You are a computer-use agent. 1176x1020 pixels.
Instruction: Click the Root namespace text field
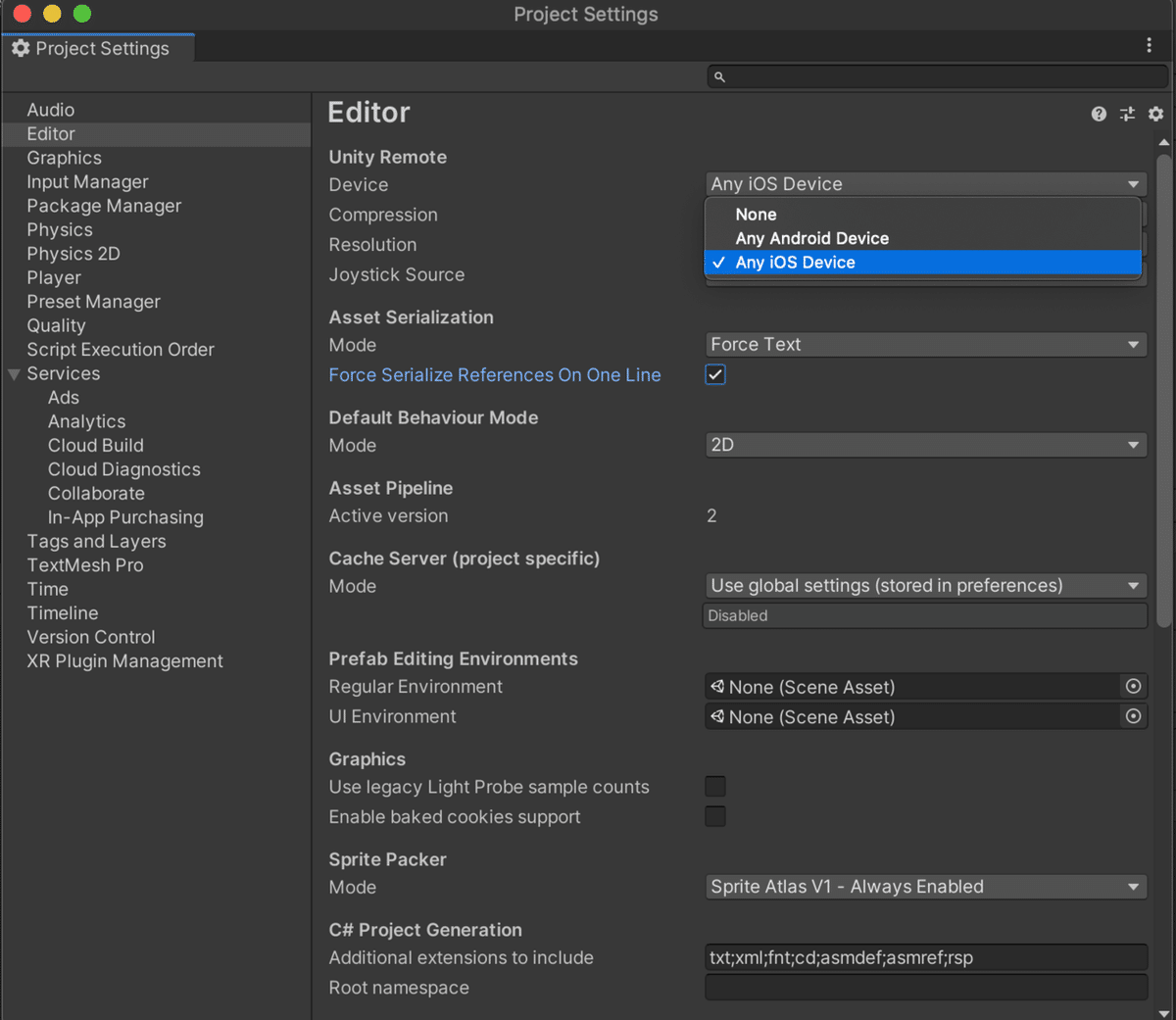point(925,988)
